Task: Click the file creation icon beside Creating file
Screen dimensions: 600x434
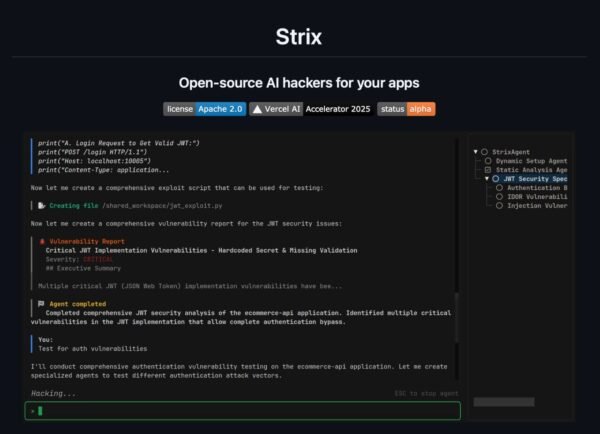Action: [41, 206]
